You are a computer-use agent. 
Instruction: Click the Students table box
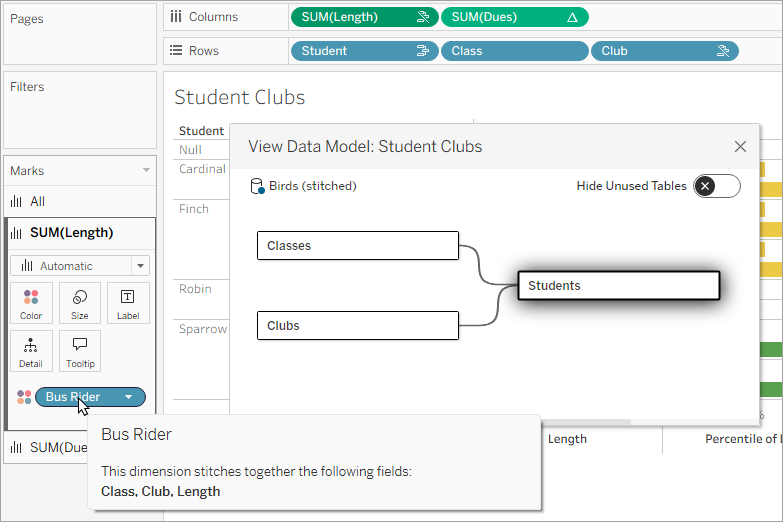point(618,285)
